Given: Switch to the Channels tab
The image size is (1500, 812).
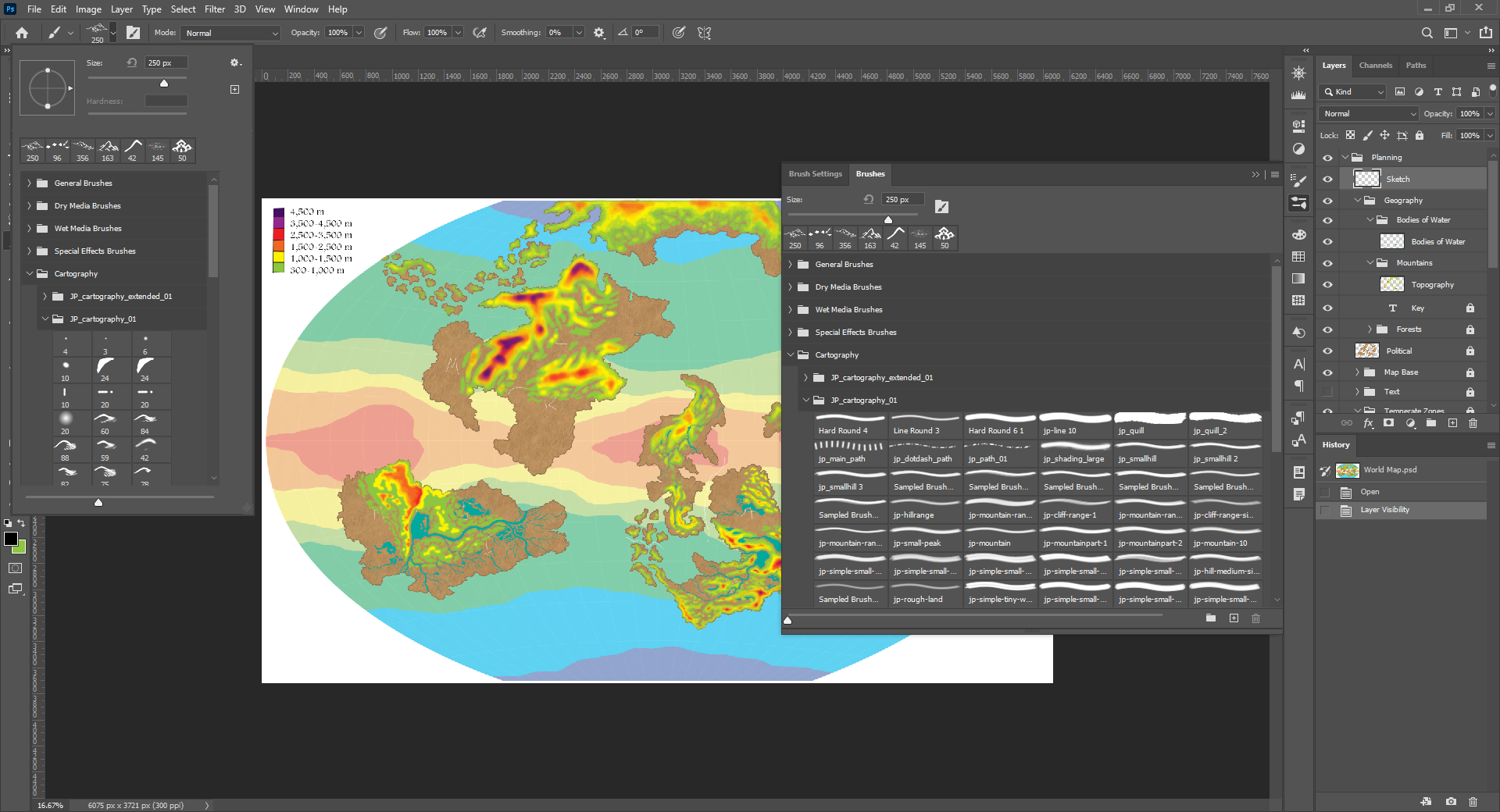Looking at the screenshot, I should pyautogui.click(x=1375, y=66).
